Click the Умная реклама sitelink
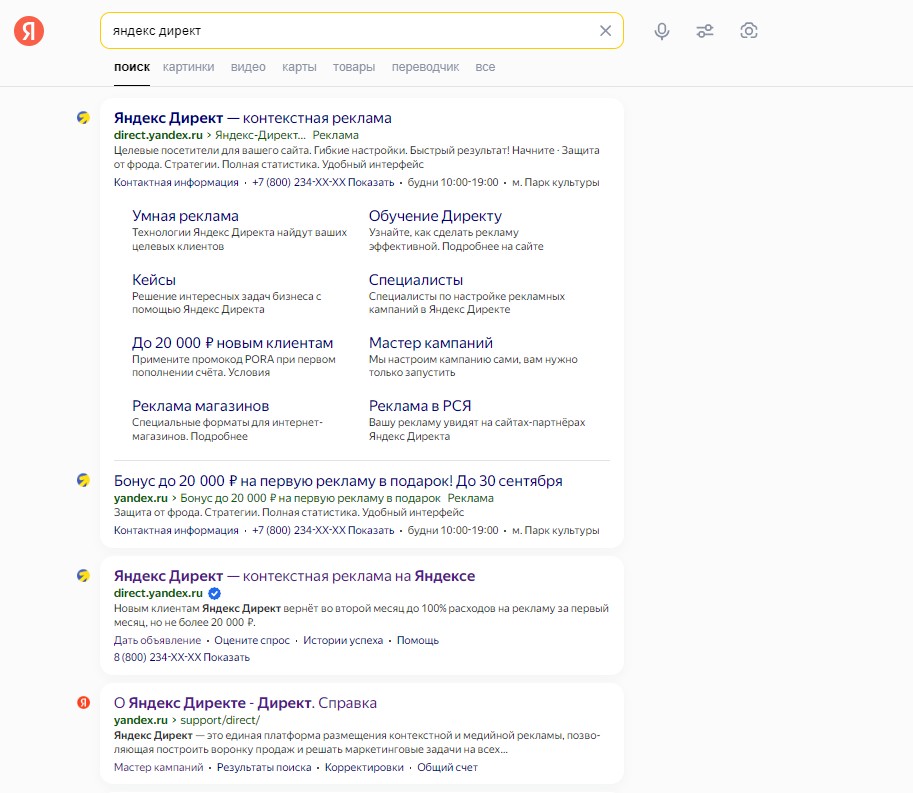Image resolution: width=913 pixels, height=793 pixels. [x=185, y=216]
